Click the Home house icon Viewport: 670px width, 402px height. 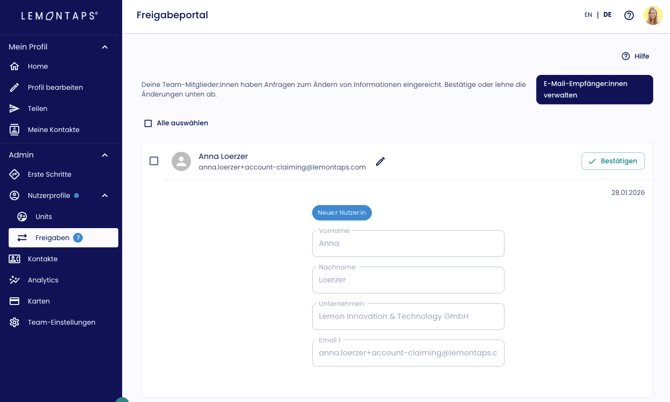pos(14,66)
